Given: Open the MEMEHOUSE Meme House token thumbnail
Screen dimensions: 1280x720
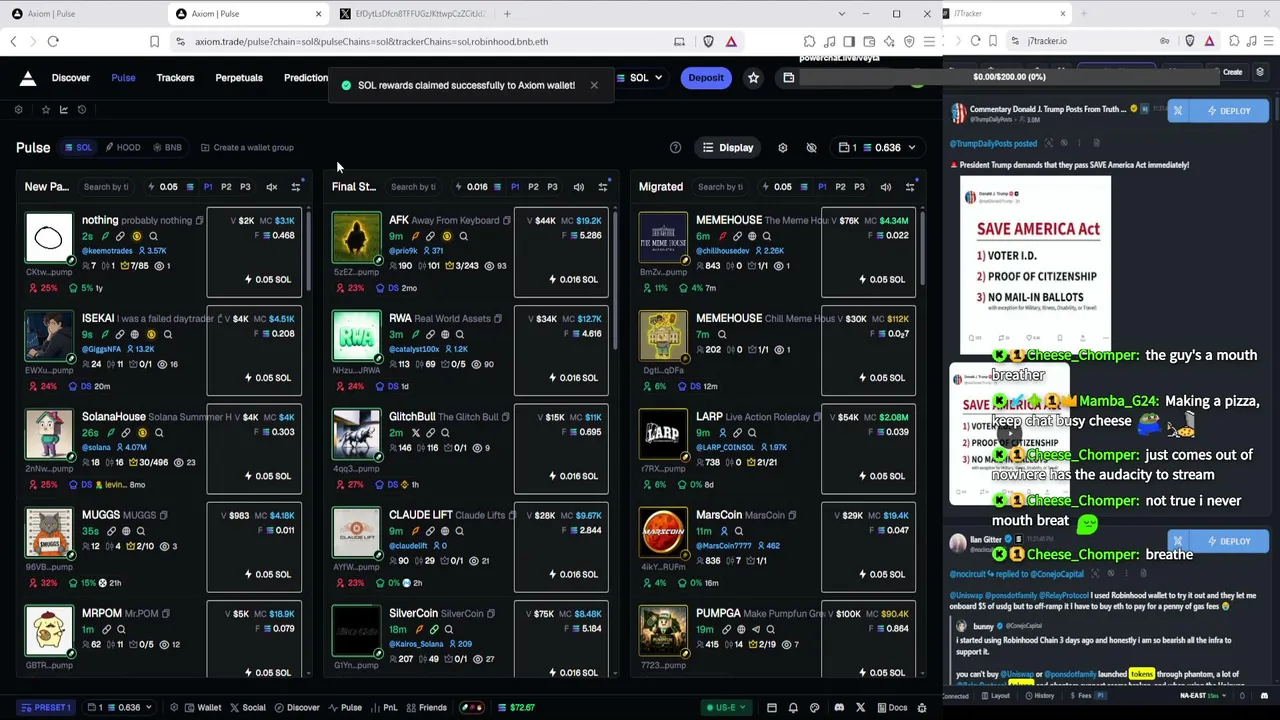Looking at the screenshot, I should tap(663, 238).
